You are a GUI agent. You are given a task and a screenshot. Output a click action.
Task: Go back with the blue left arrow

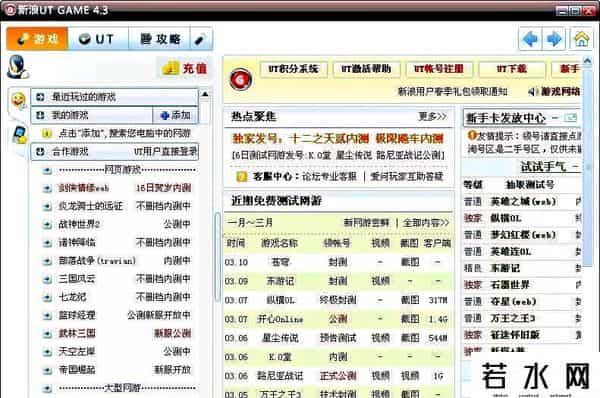pyautogui.click(x=530, y=38)
